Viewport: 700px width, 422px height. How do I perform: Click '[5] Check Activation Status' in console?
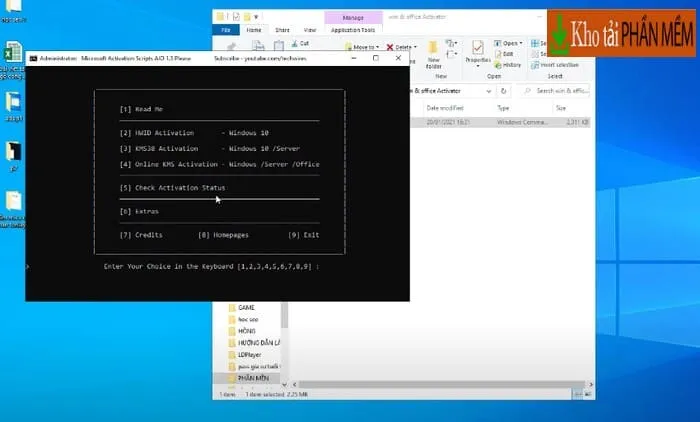[172, 188]
